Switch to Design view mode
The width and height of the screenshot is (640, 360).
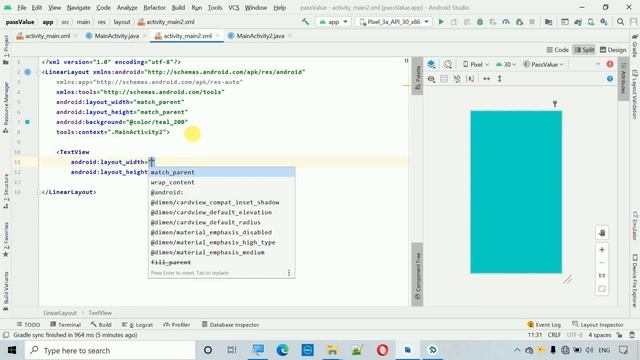point(613,50)
